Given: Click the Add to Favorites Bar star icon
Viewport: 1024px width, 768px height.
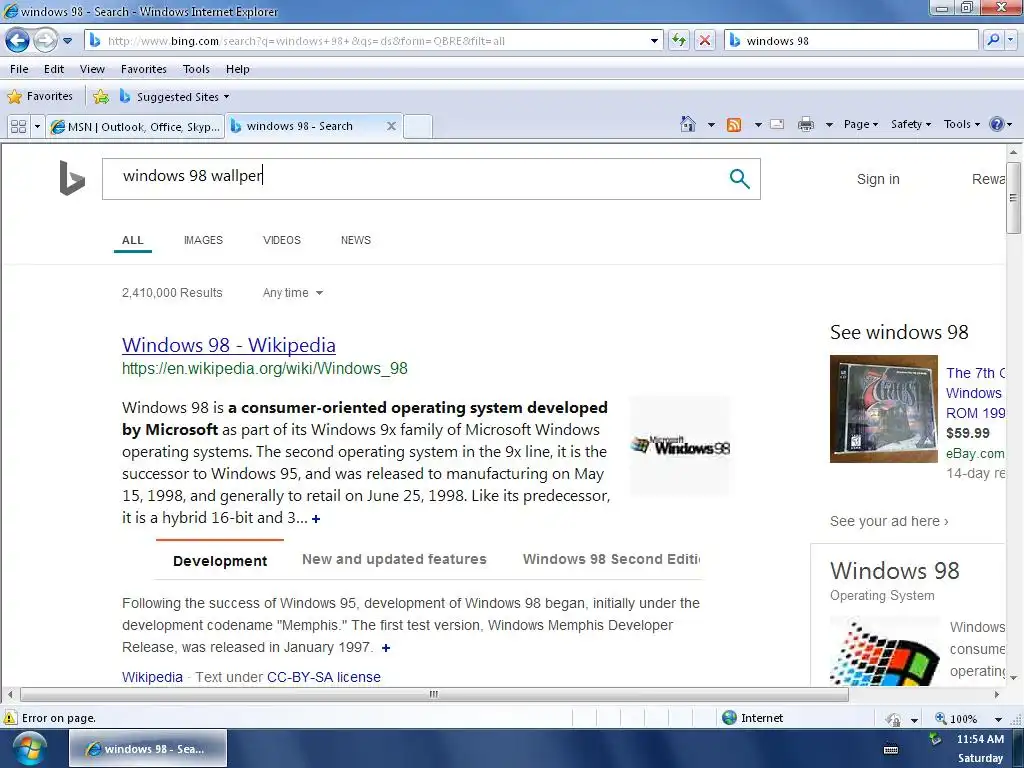Looking at the screenshot, I should pos(101,97).
